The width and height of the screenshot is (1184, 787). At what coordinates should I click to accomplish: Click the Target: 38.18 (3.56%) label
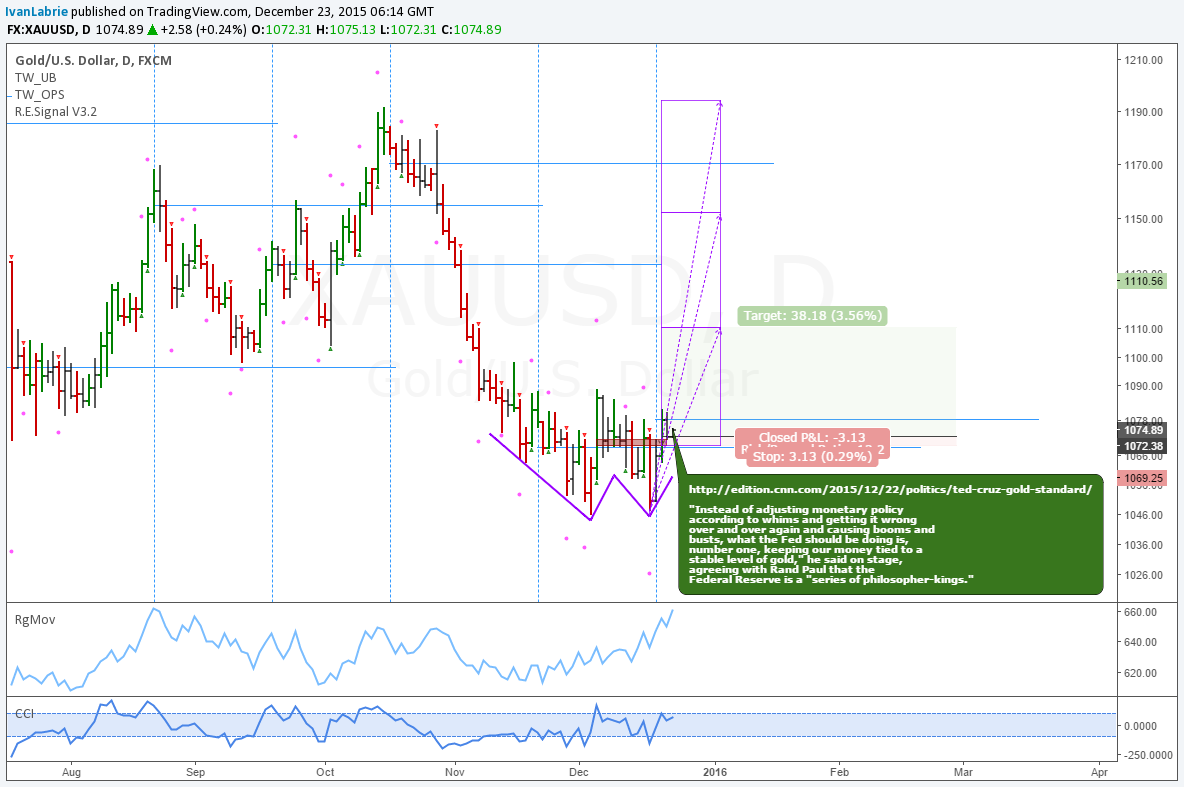click(812, 316)
